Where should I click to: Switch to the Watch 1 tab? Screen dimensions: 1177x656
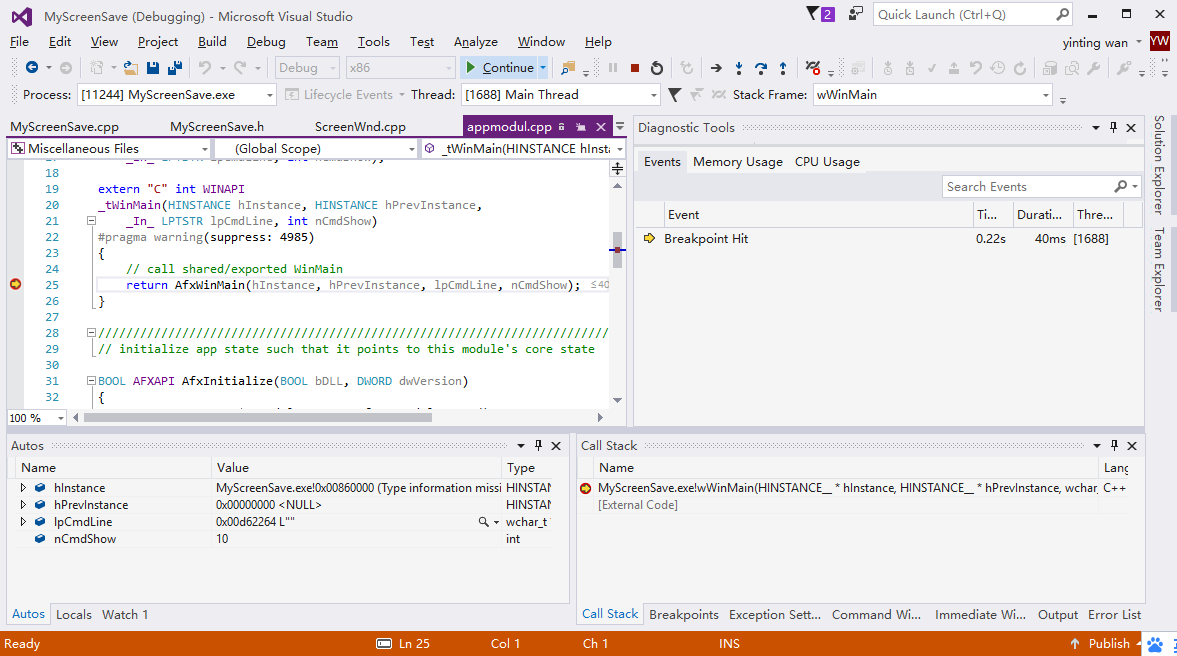125,615
